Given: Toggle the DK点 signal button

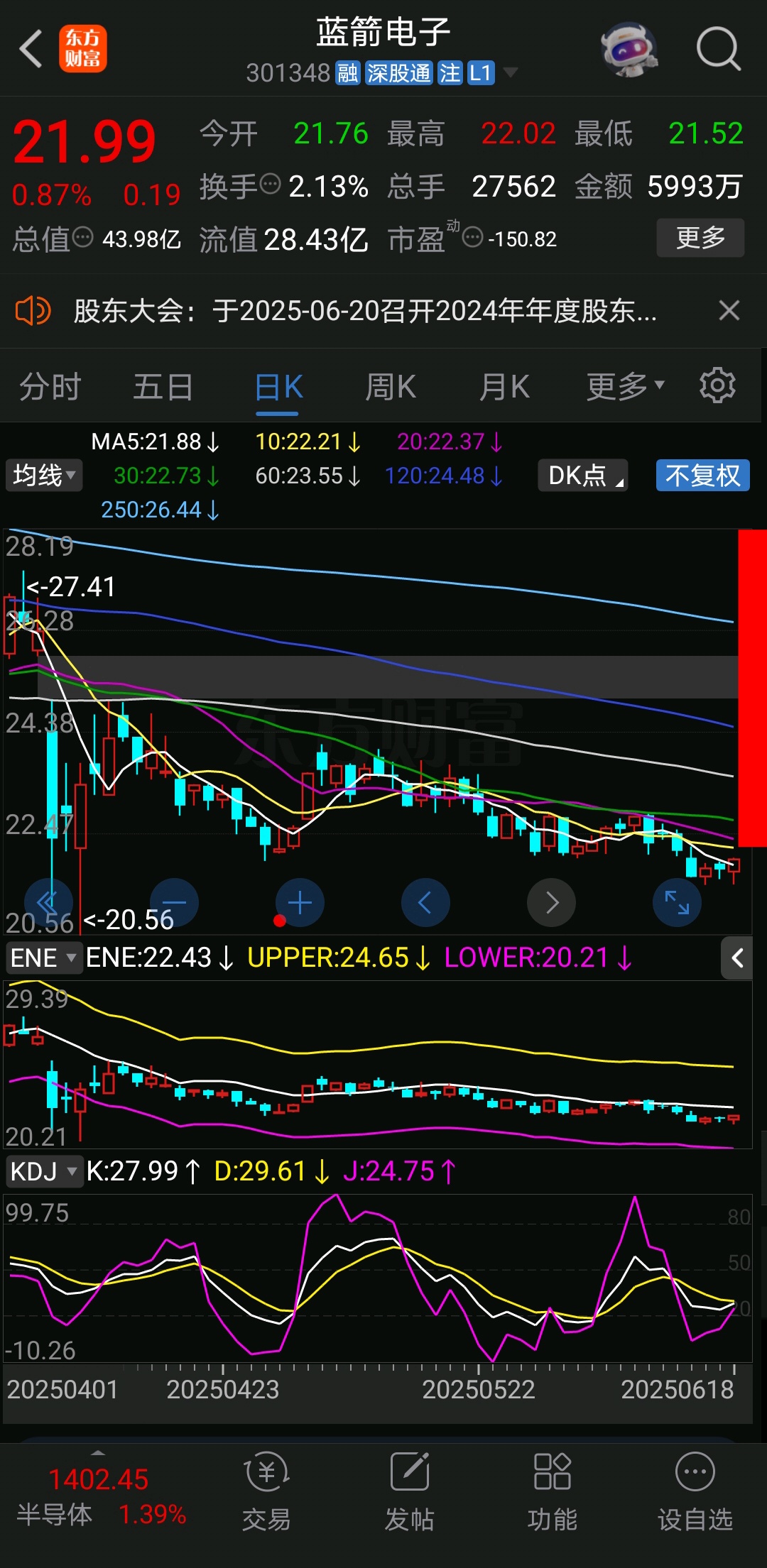Looking at the screenshot, I should coord(582,476).
